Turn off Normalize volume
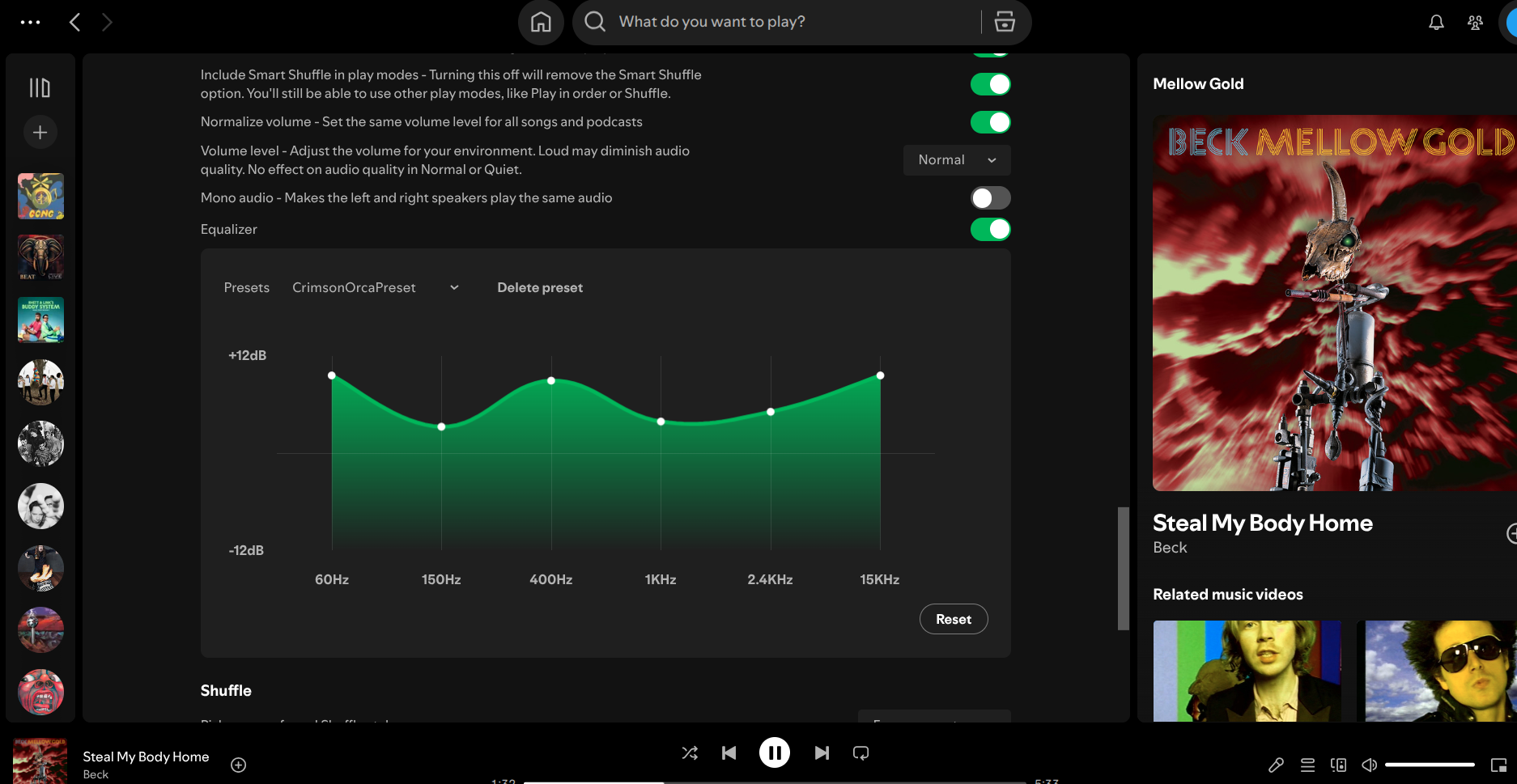 point(990,122)
